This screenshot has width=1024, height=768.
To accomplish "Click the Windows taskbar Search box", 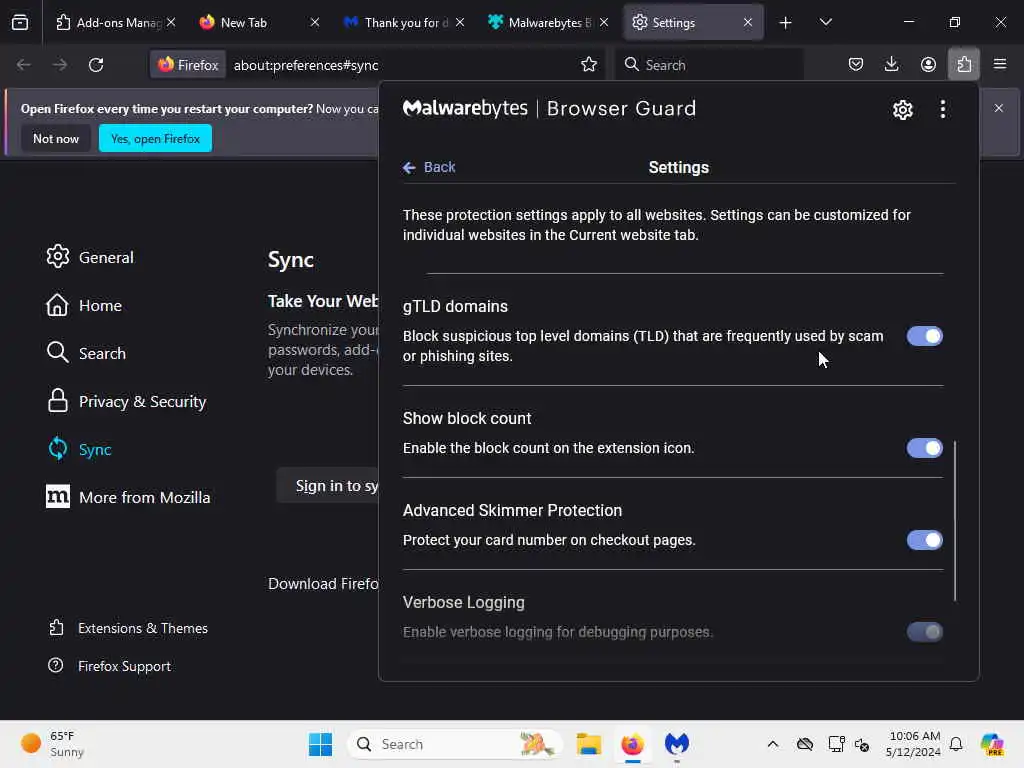I will [x=455, y=744].
